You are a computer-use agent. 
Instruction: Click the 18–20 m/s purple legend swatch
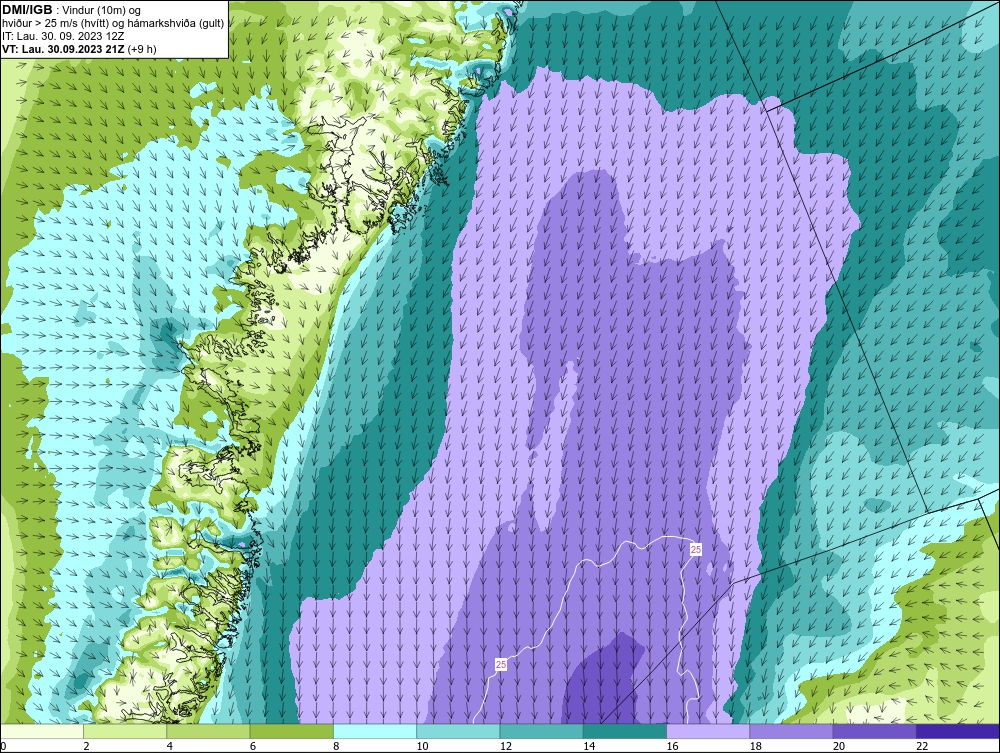click(791, 731)
